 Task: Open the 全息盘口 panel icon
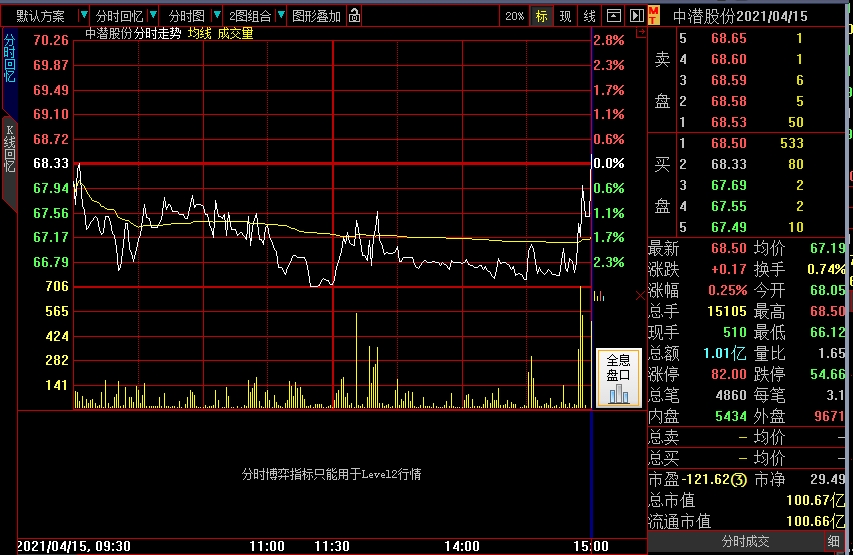point(618,379)
